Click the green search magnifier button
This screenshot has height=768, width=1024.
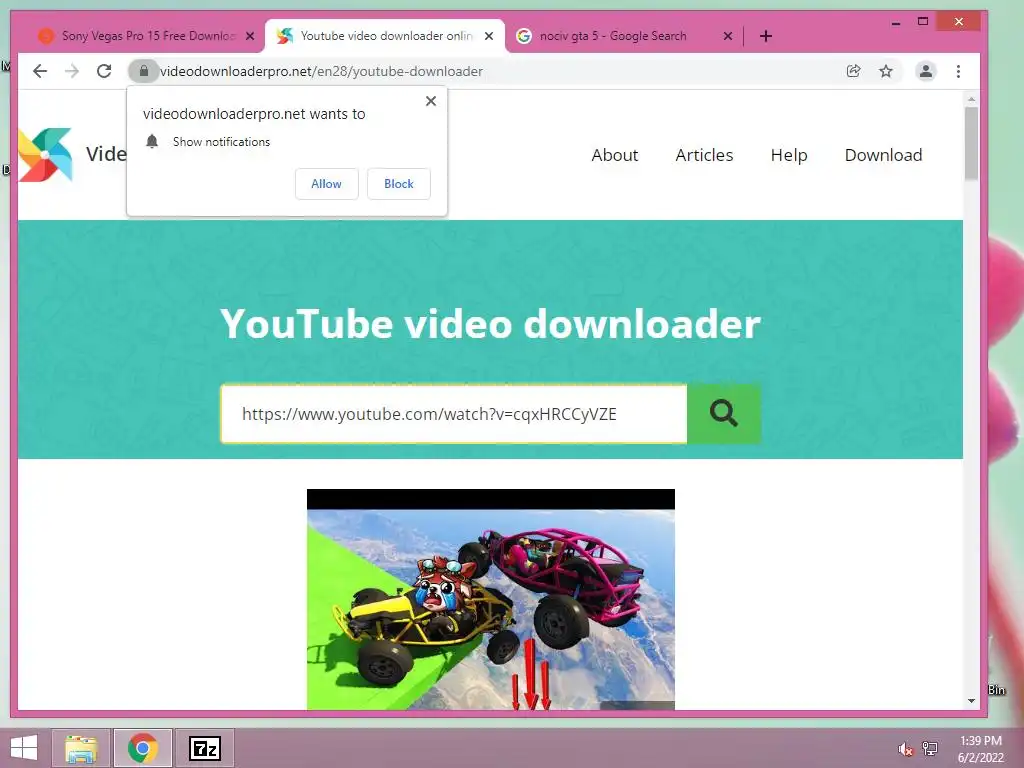[x=724, y=413]
